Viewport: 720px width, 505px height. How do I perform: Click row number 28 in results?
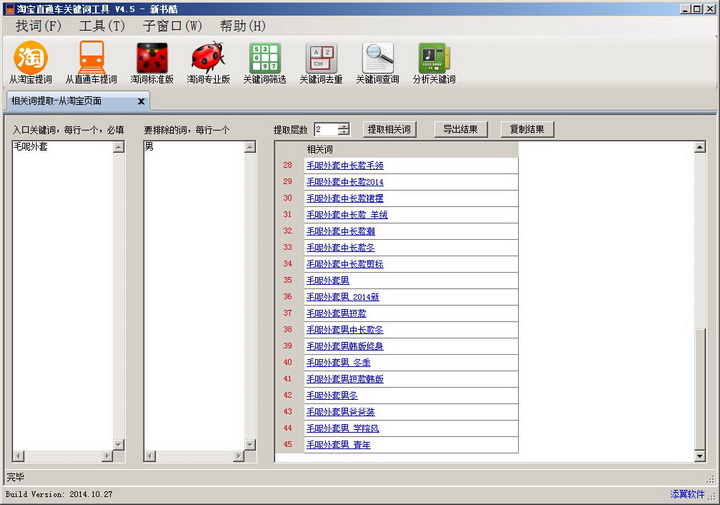tap(288, 165)
